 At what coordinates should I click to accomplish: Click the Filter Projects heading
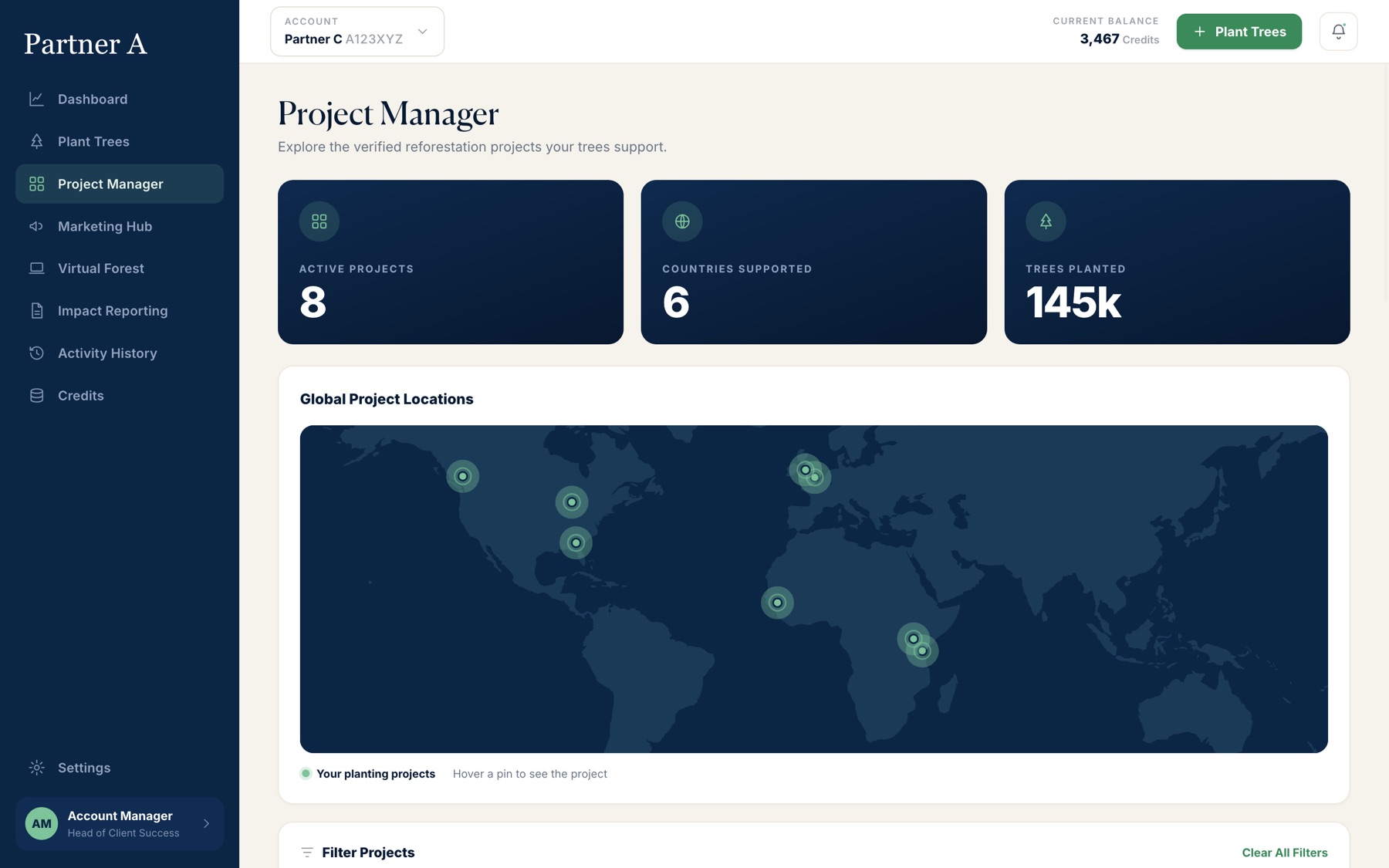368,853
